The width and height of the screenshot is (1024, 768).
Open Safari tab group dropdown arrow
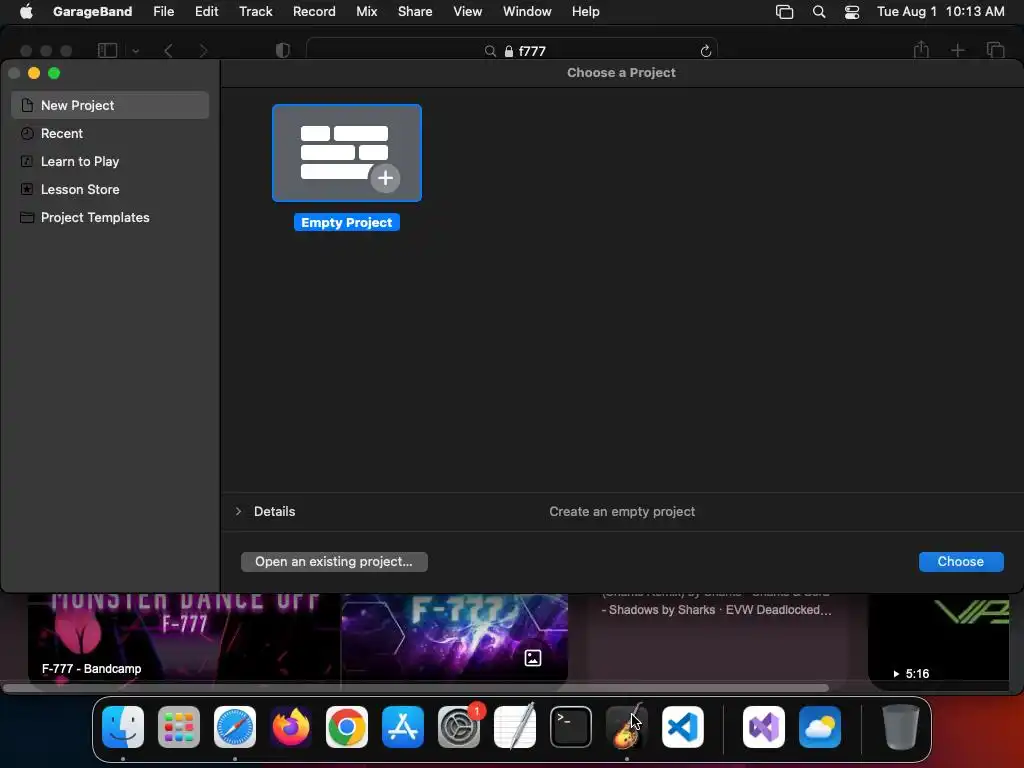tap(136, 51)
